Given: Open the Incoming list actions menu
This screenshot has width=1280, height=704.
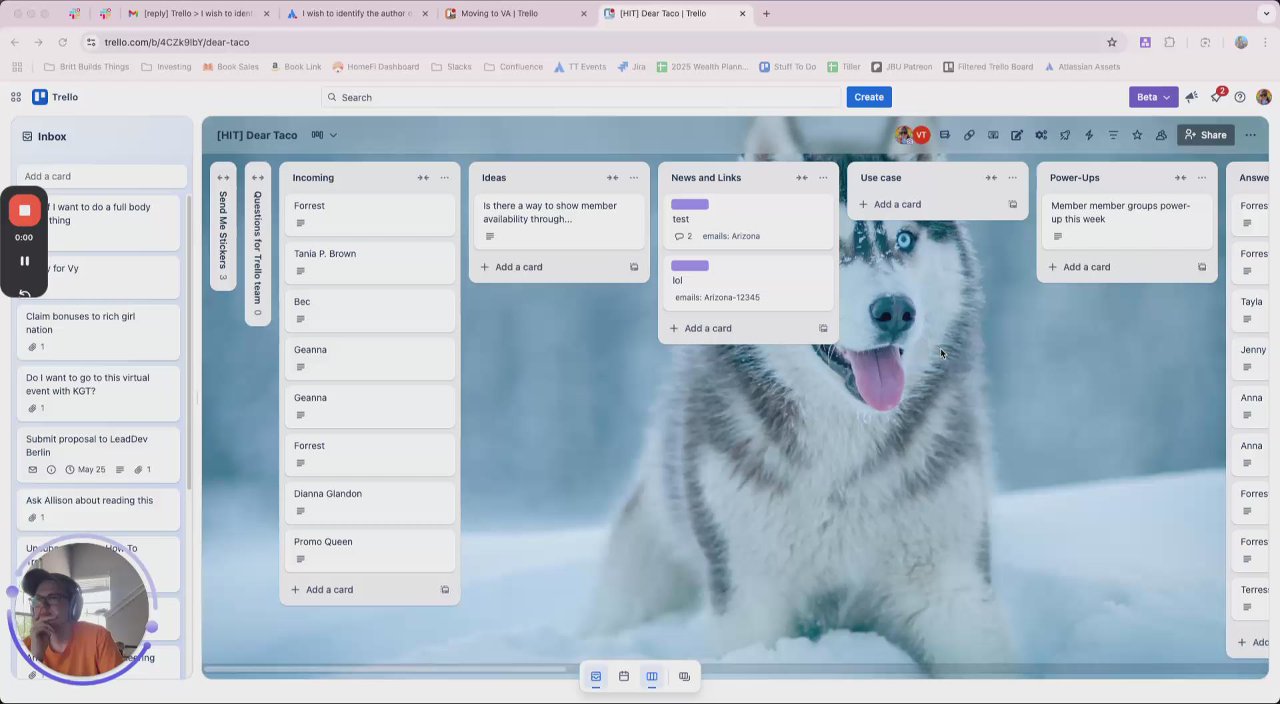Looking at the screenshot, I should pos(445,178).
